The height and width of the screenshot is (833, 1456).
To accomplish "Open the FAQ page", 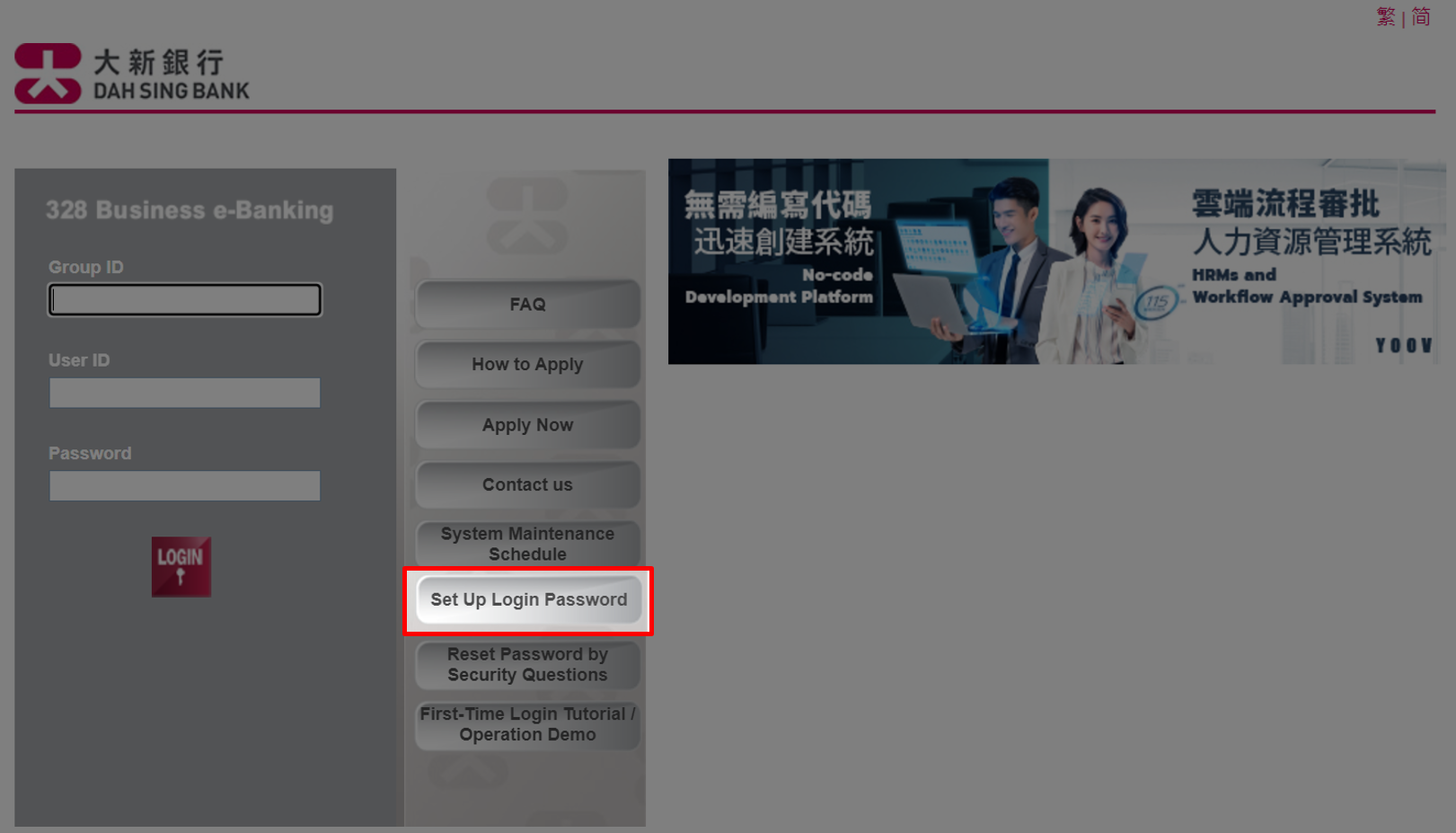I will click(528, 305).
